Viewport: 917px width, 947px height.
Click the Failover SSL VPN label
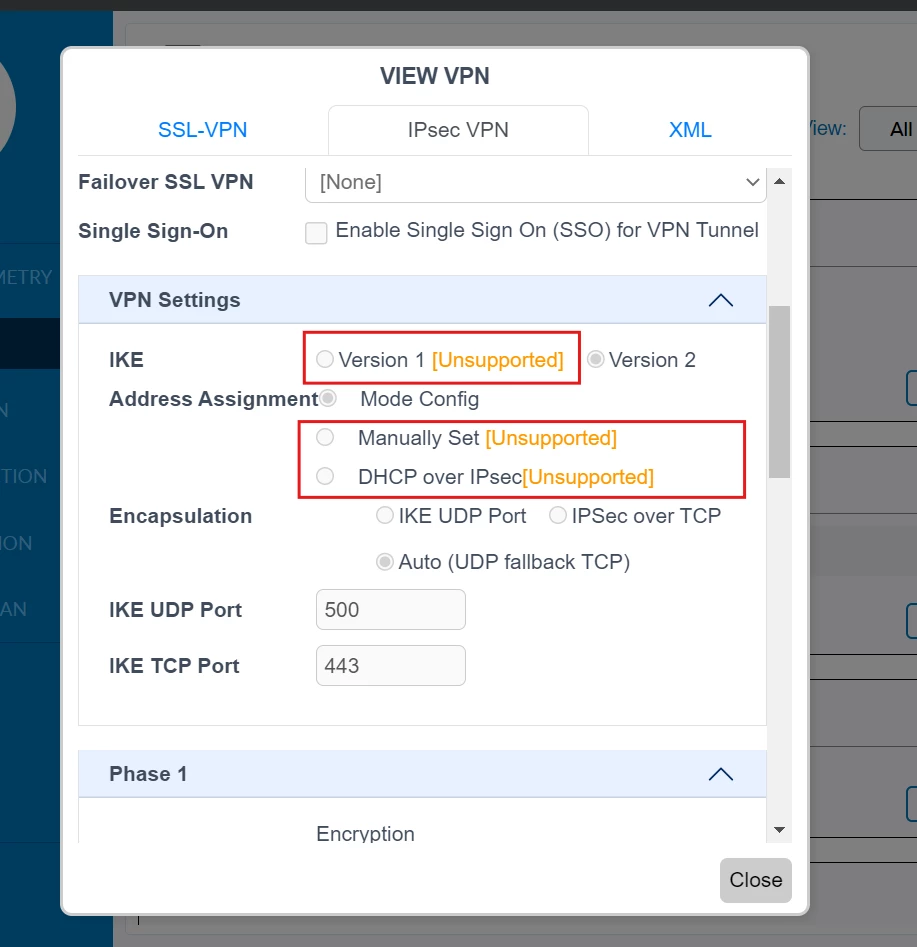coord(166,182)
